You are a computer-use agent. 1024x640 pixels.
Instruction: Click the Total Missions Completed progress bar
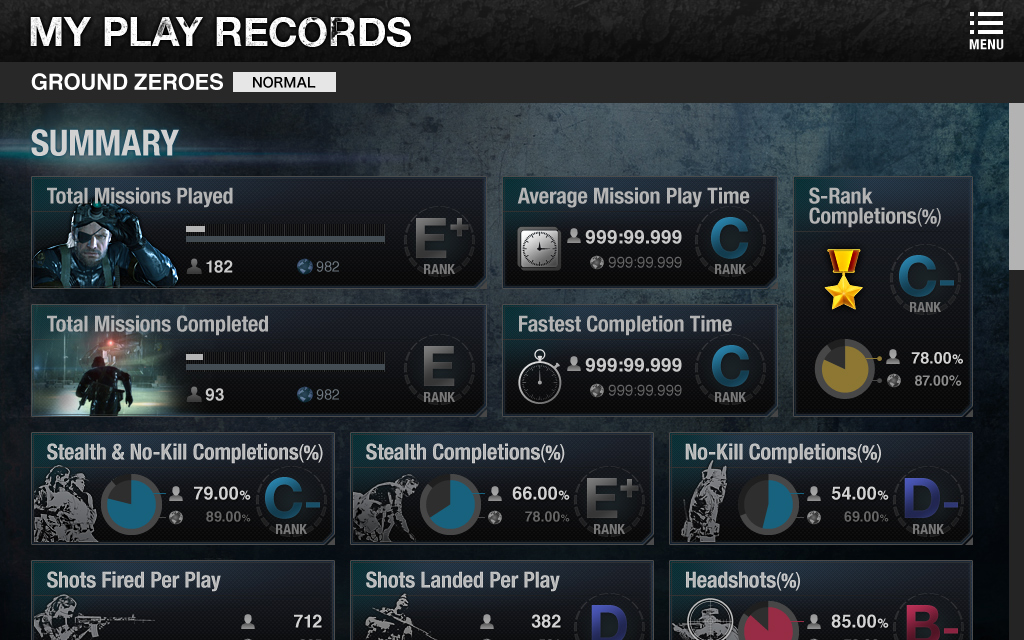(x=285, y=362)
